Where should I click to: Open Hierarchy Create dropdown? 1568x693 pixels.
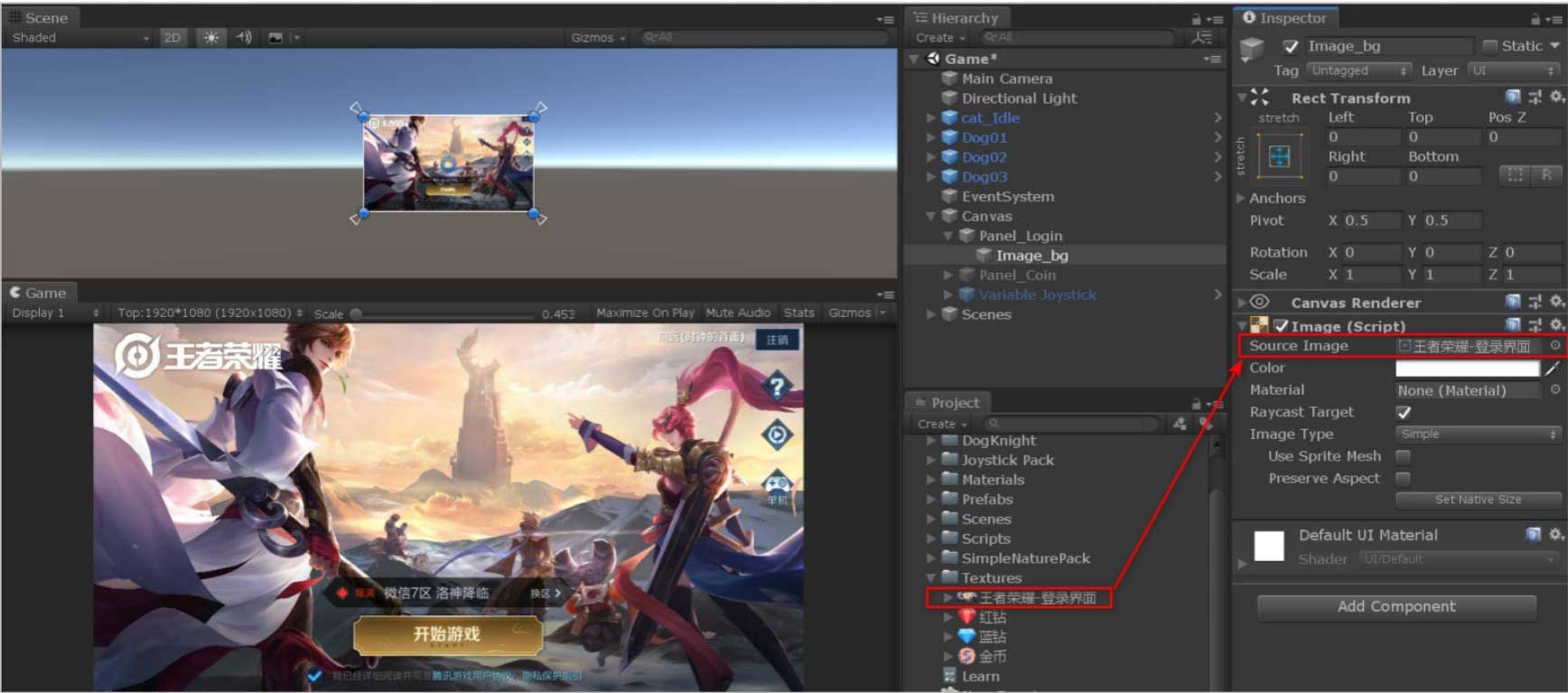(x=940, y=37)
